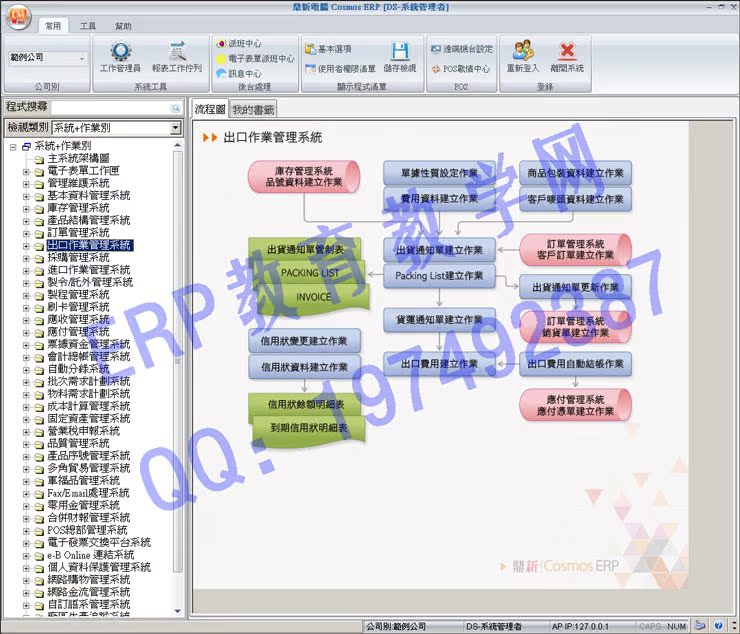Screen dimensions: 740x634
Task: Click the tree scrollbar down arrow
Action: pos(177,611)
